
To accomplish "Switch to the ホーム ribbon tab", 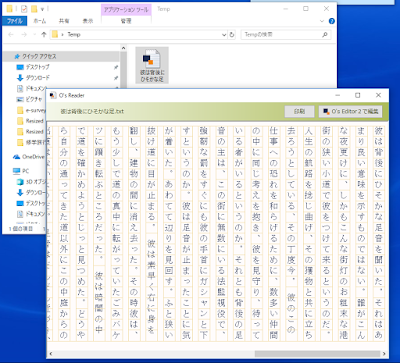I will point(40,21).
